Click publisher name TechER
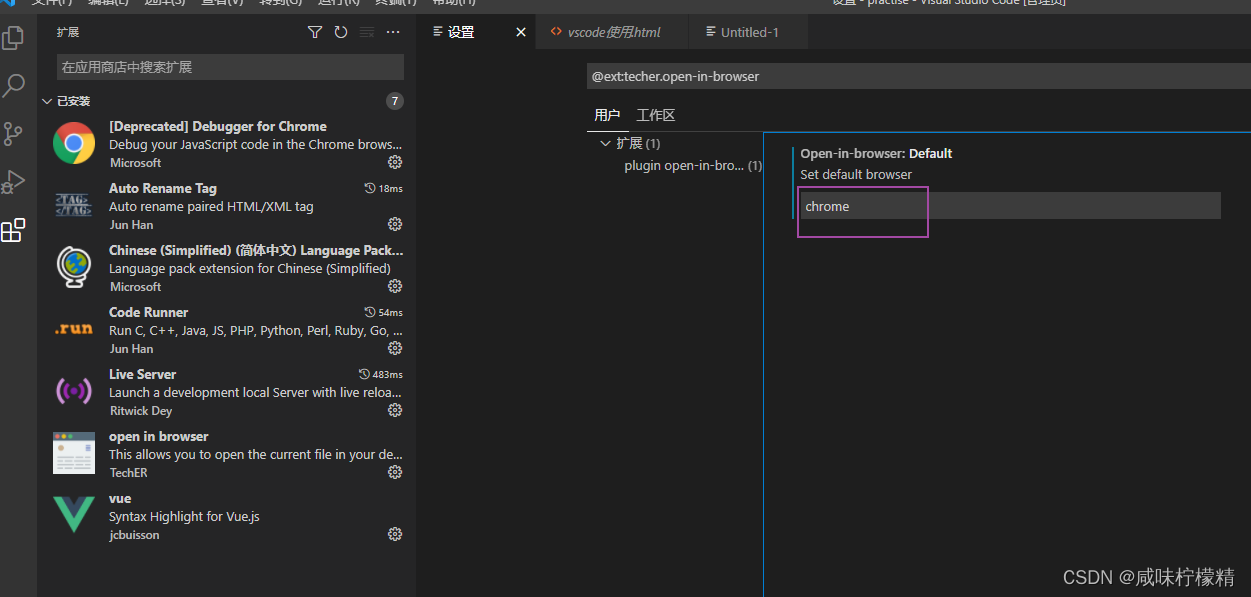The height and width of the screenshot is (597, 1251). 128,472
